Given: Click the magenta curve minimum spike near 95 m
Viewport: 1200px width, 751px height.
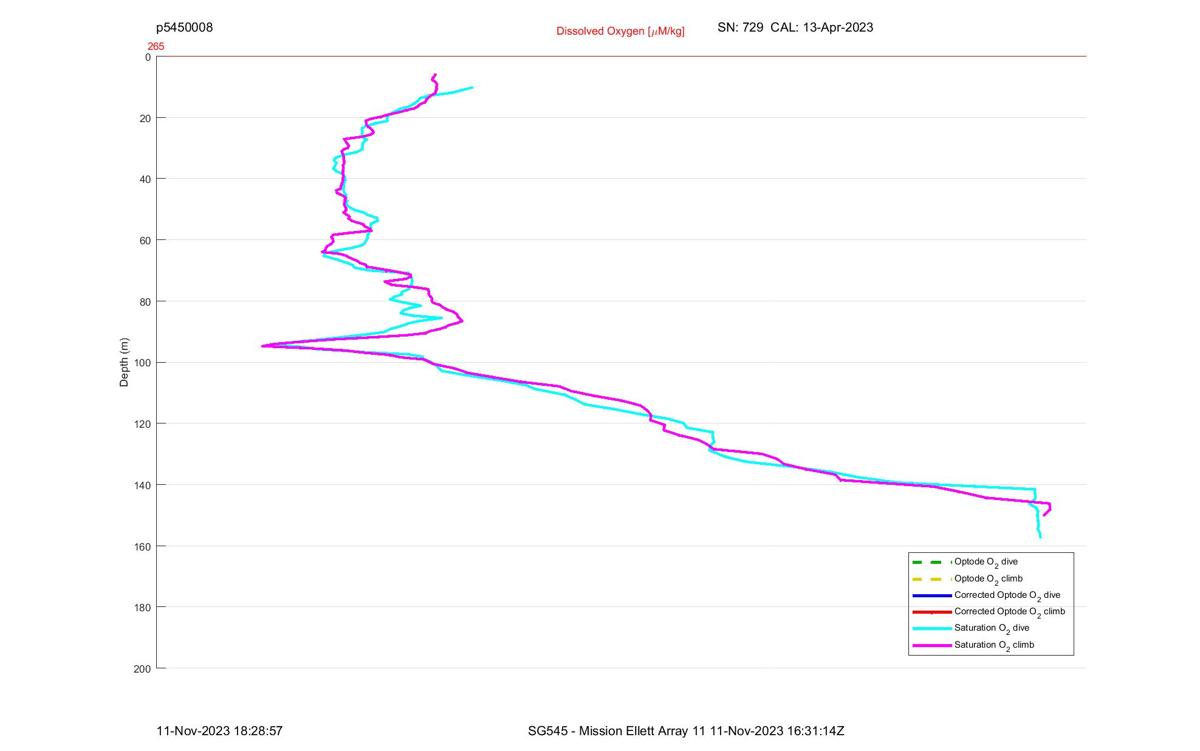Looking at the screenshot, I should 263,346.
